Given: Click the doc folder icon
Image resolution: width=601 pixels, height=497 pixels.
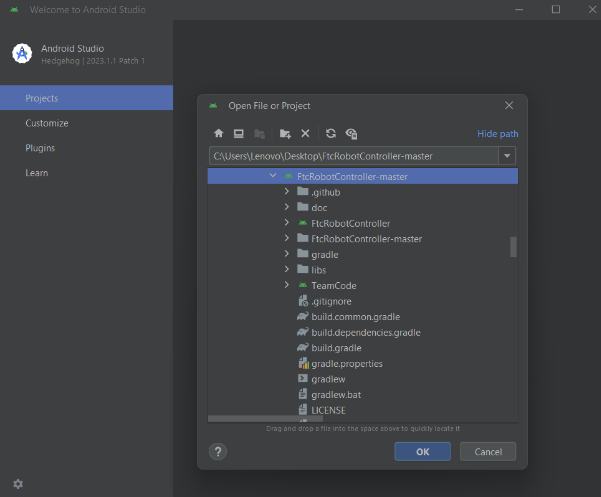Looking at the screenshot, I should click(303, 207).
